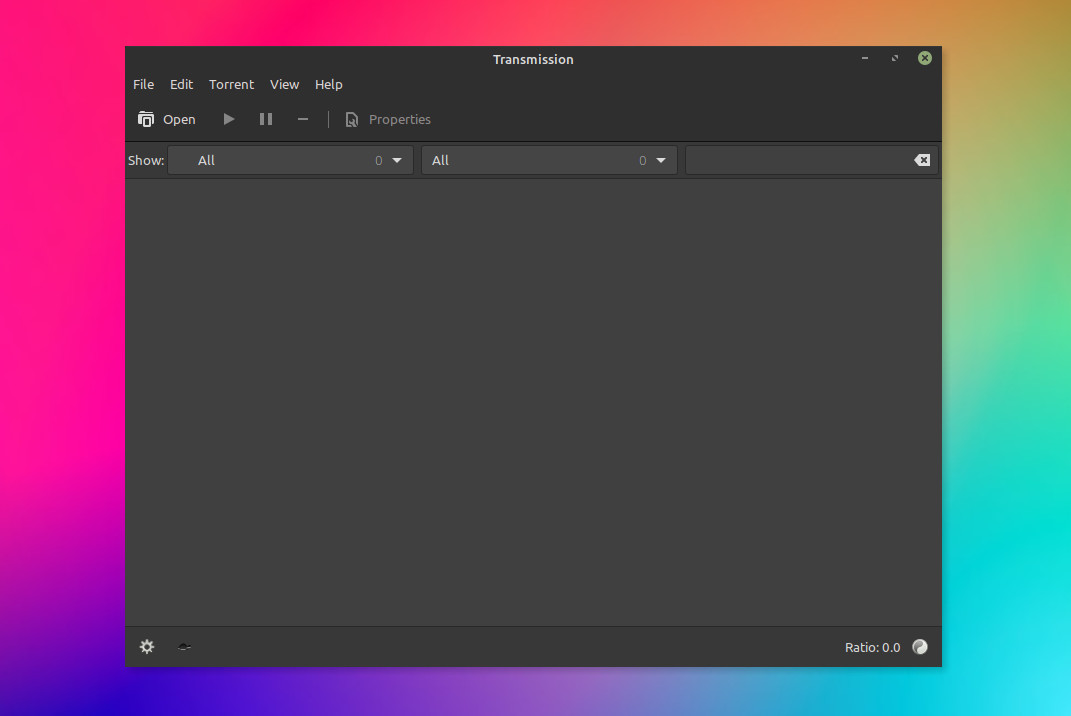Open the View menu
The image size is (1071, 716).
pyautogui.click(x=284, y=85)
